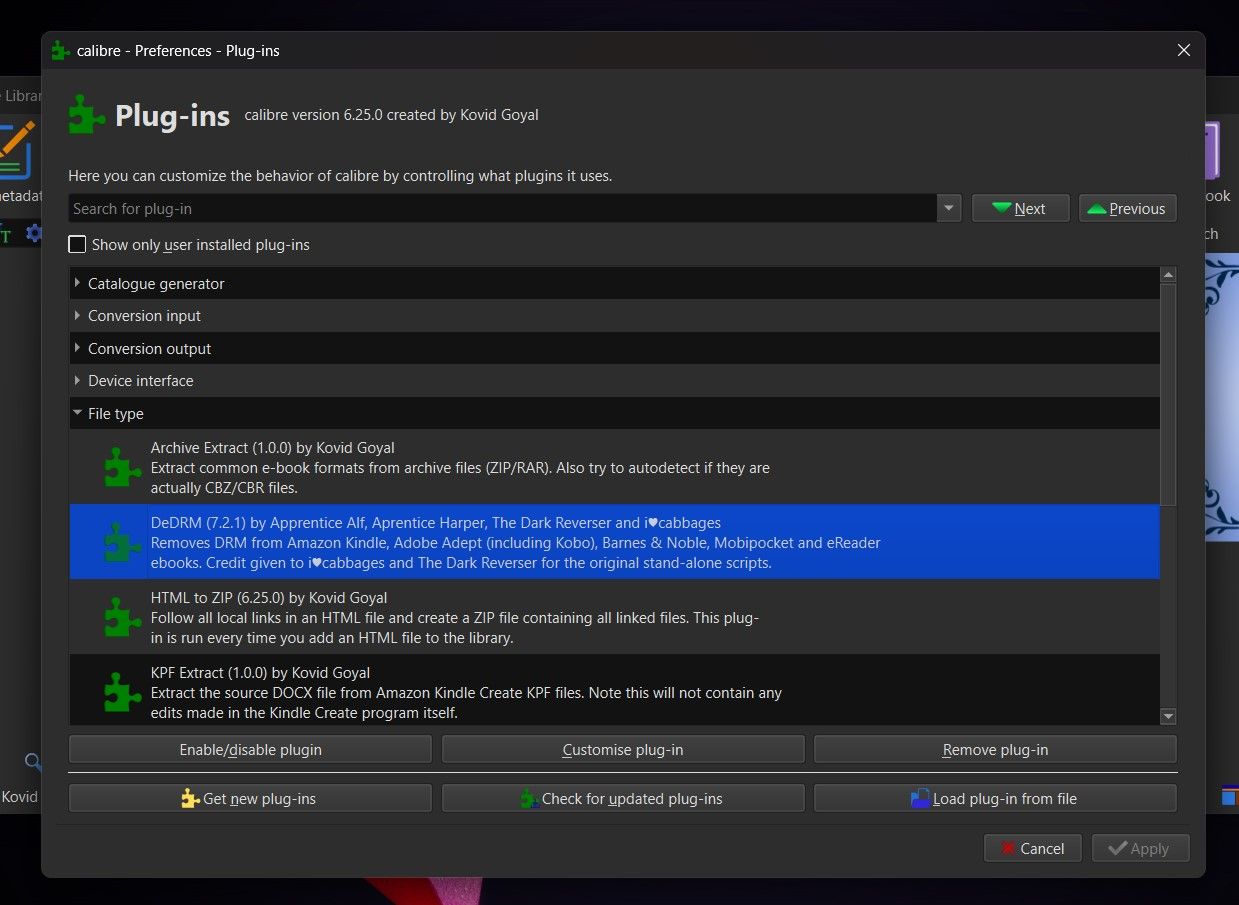Expand the Catalogue generator category
Screen dimensions: 1239x905
[x=77, y=283]
